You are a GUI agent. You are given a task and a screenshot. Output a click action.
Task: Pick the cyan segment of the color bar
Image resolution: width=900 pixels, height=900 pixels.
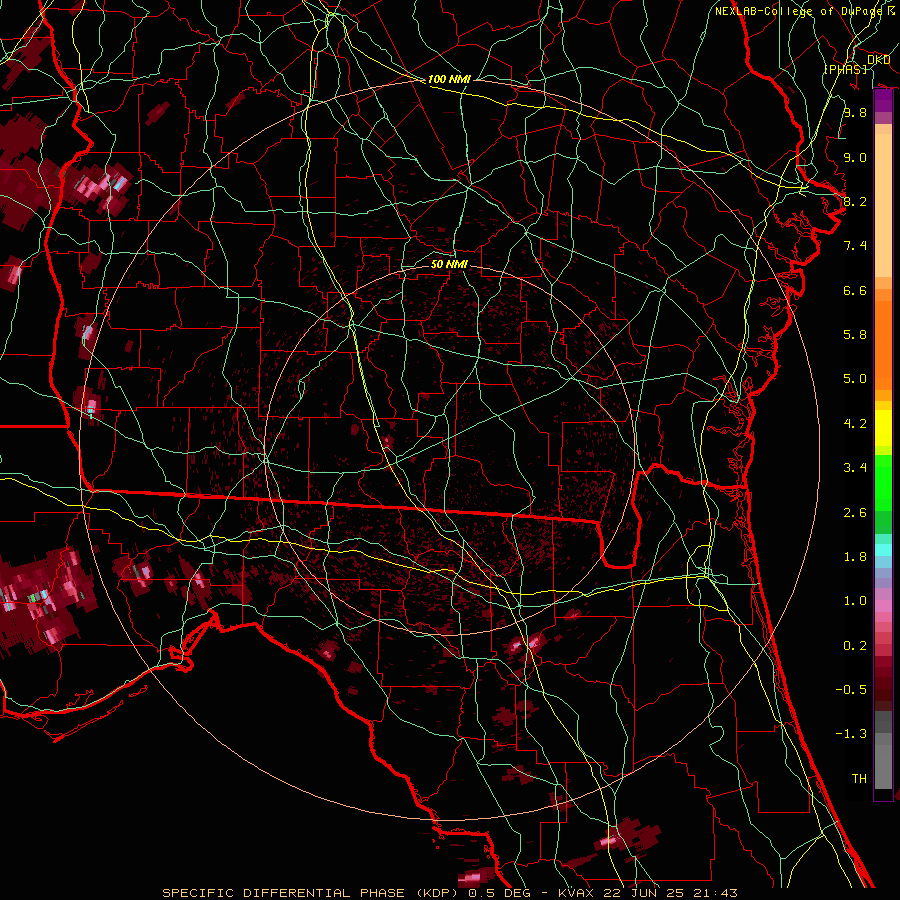883,550
